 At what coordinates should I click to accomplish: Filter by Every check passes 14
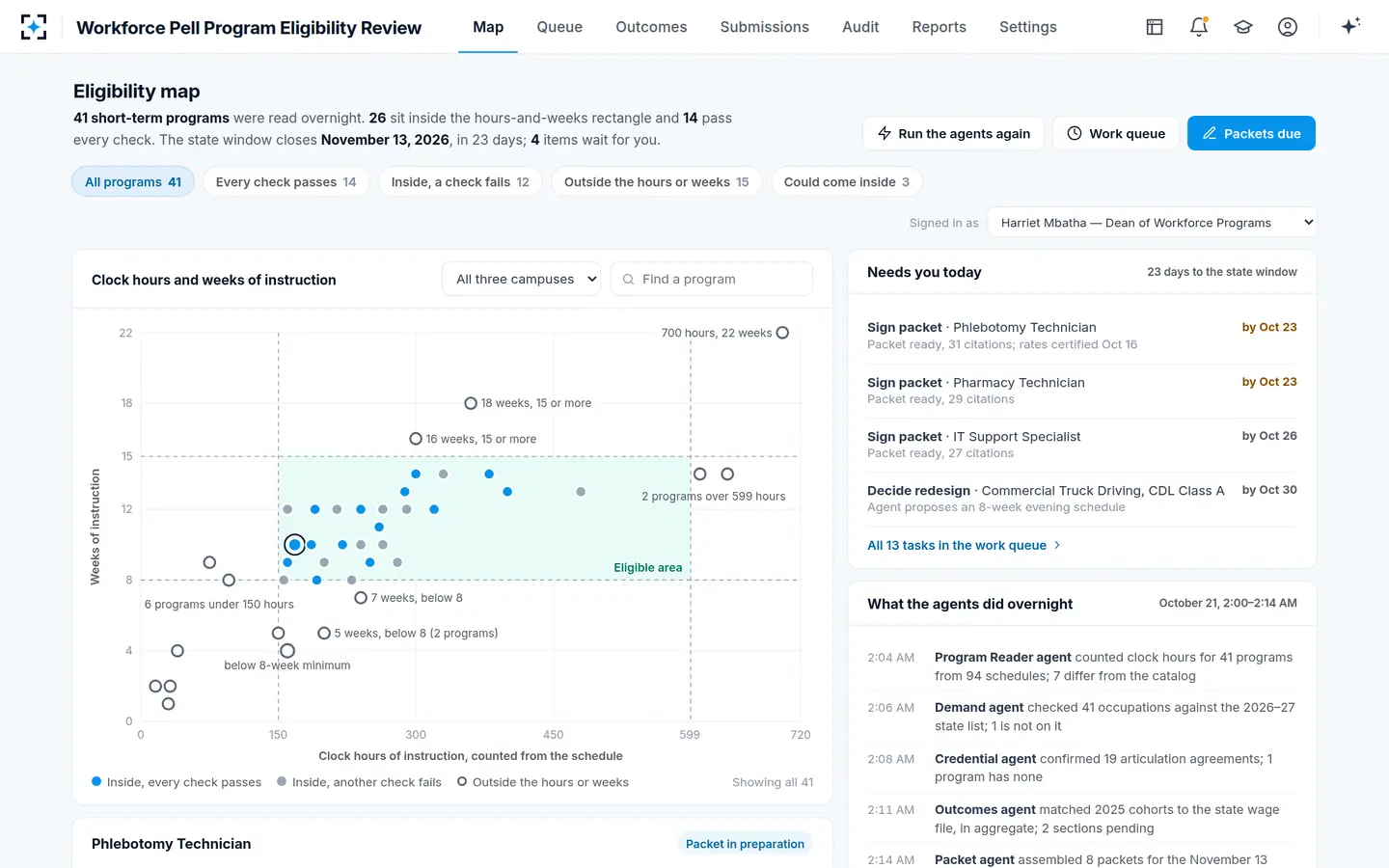(286, 181)
